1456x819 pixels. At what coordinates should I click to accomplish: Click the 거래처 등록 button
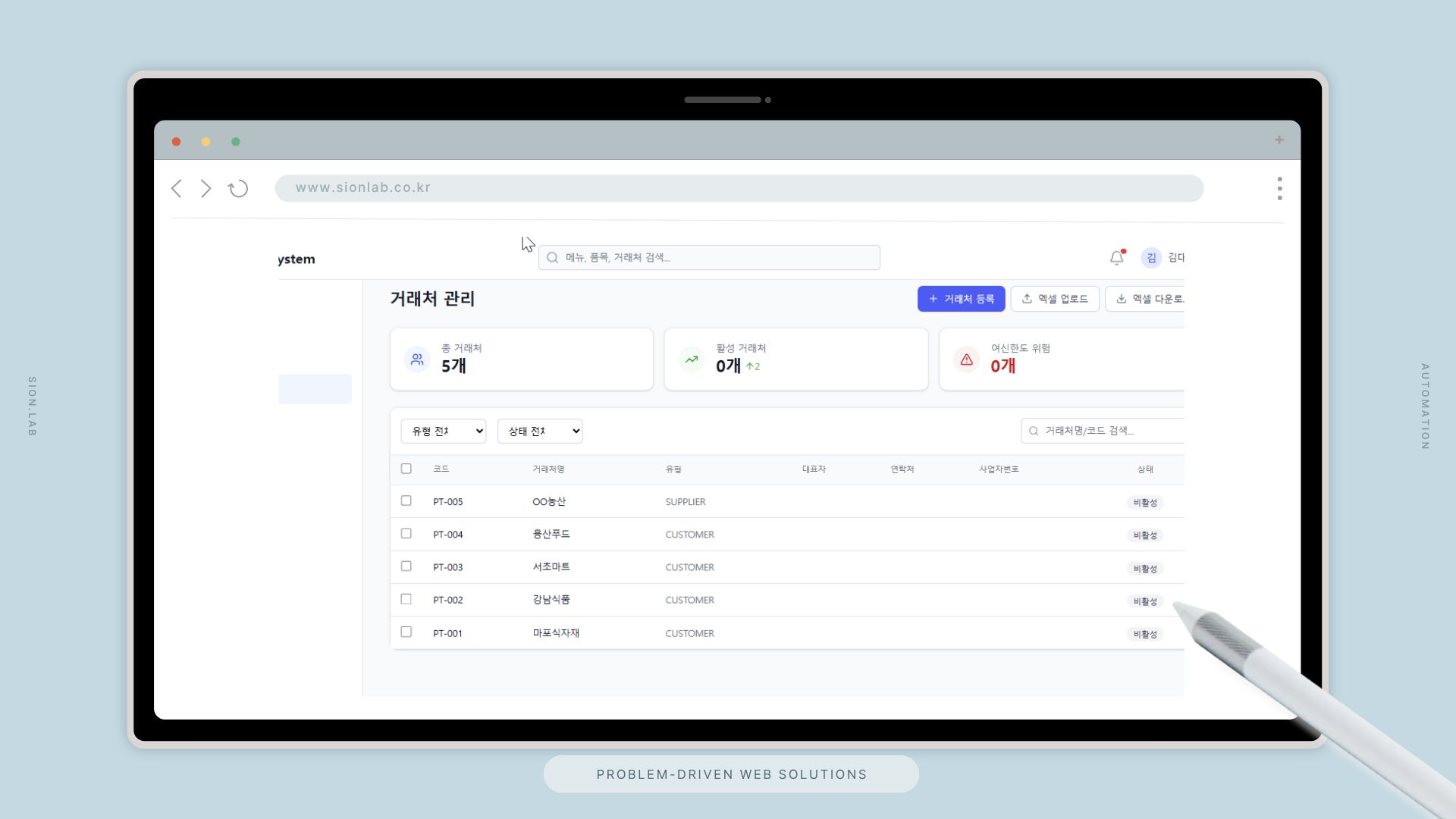pyautogui.click(x=961, y=299)
